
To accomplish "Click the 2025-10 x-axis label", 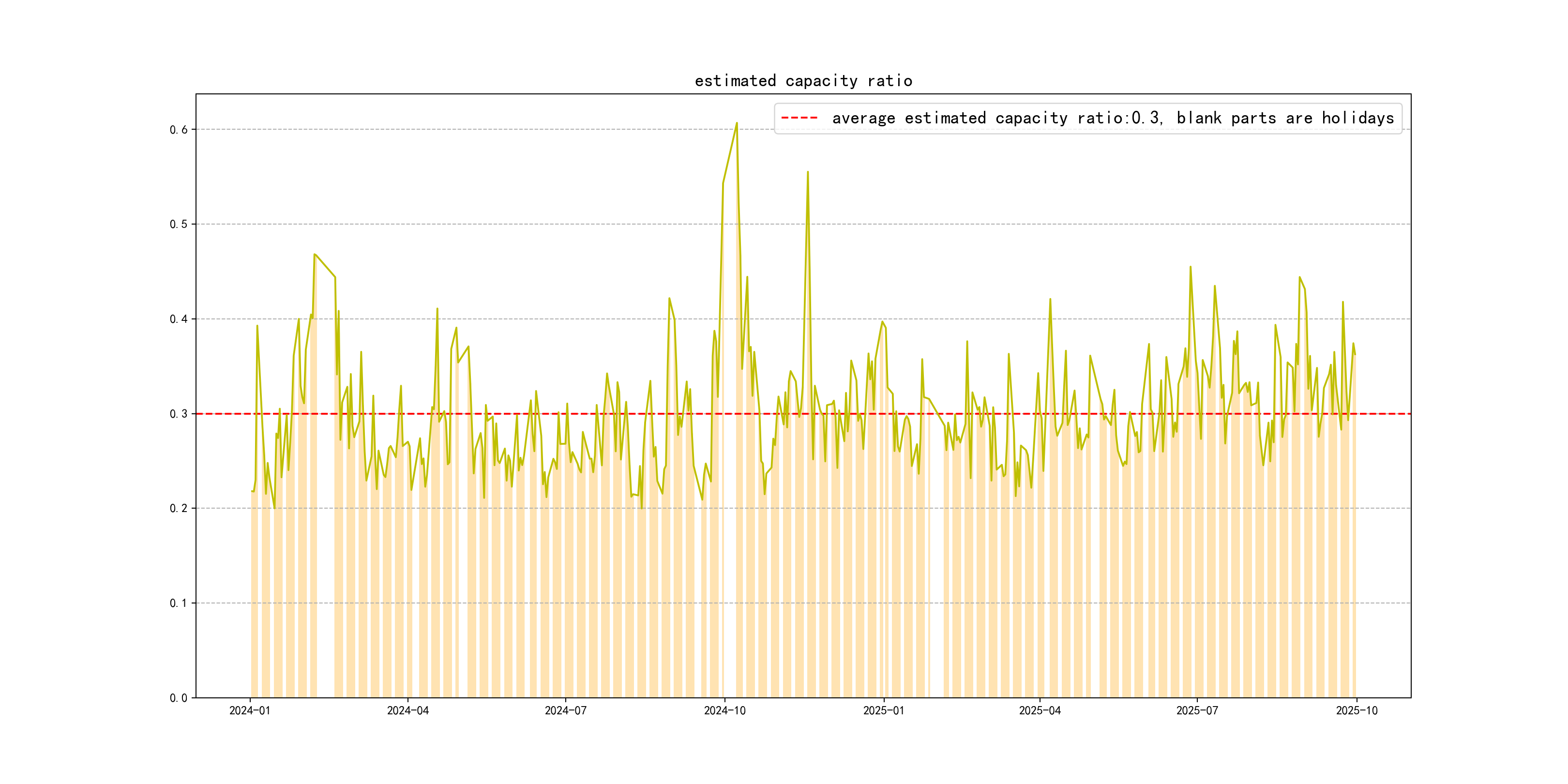I will coord(1356,710).
